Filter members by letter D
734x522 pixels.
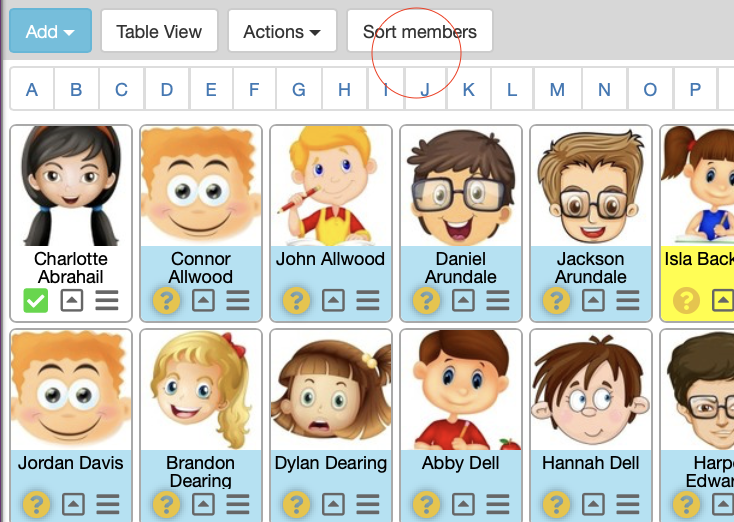(166, 90)
